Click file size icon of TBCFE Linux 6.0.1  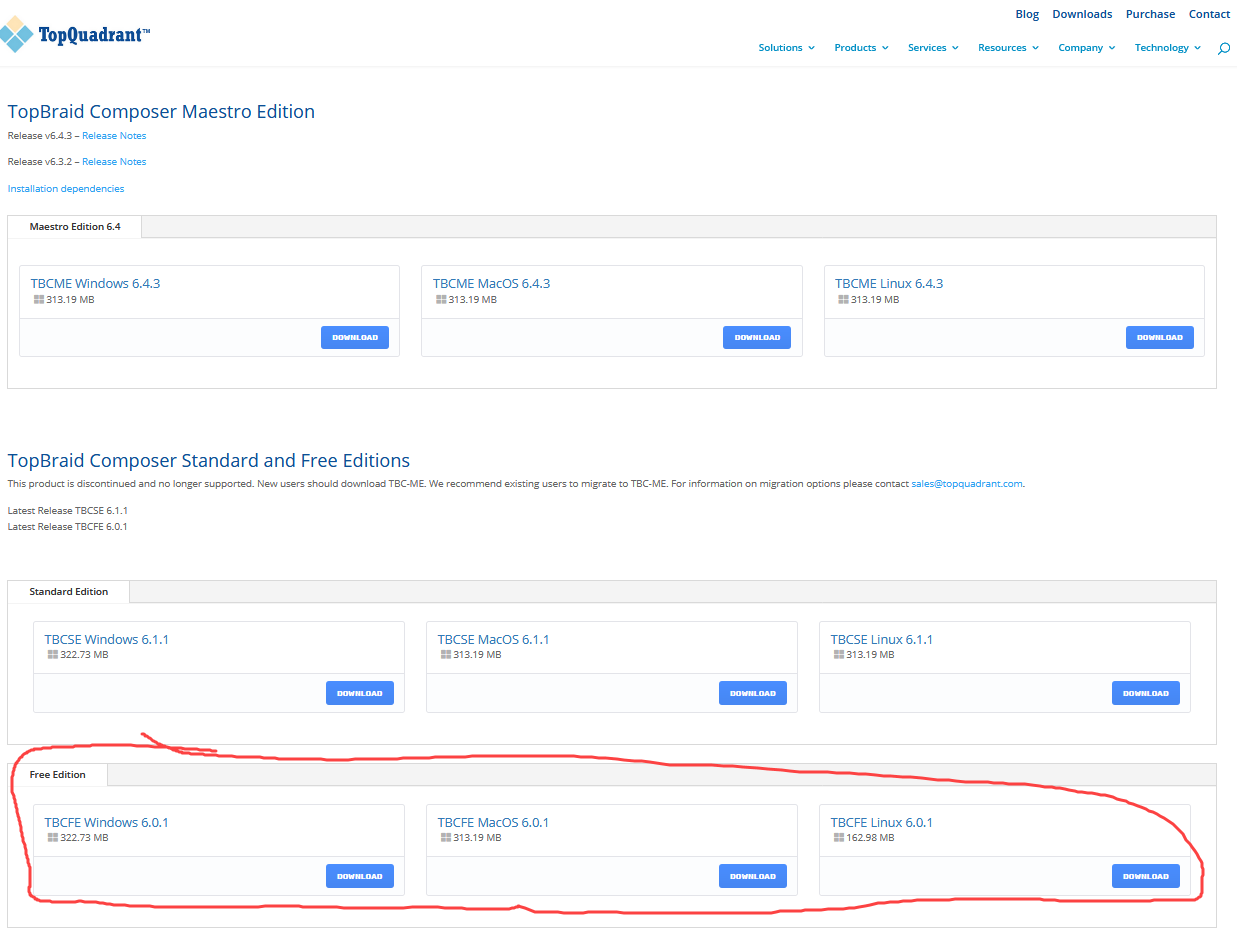click(839, 838)
